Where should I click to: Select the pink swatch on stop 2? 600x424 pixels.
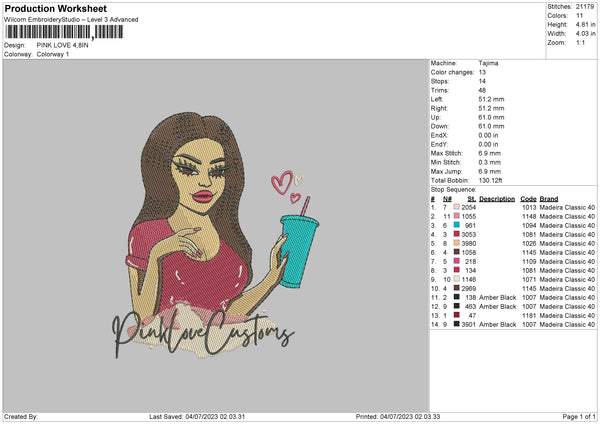click(x=457, y=216)
